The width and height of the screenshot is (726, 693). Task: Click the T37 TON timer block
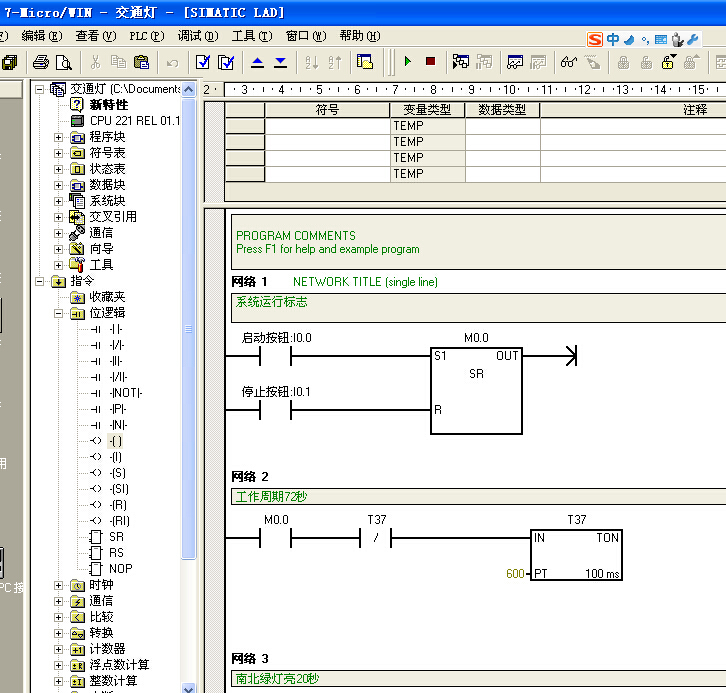point(576,557)
